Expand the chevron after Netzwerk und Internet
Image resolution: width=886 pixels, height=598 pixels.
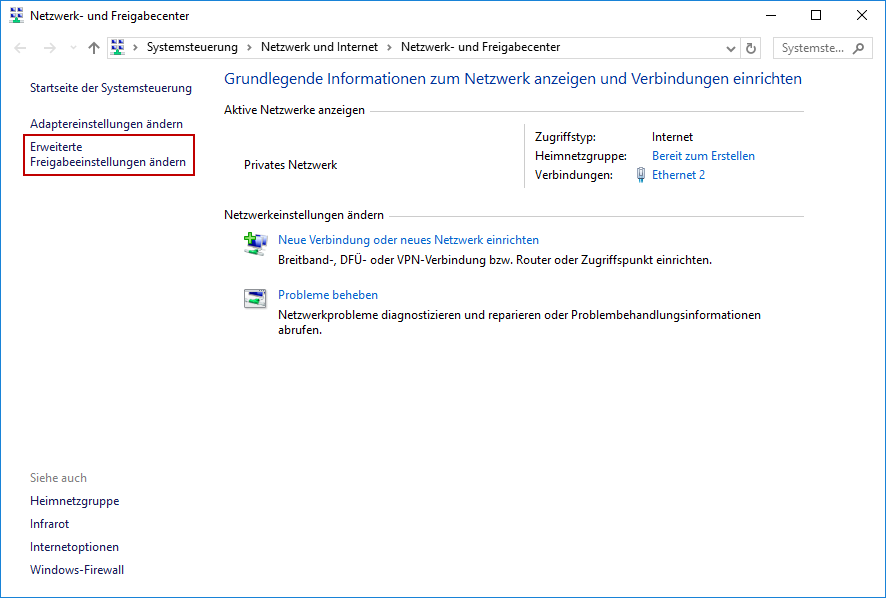click(x=389, y=47)
